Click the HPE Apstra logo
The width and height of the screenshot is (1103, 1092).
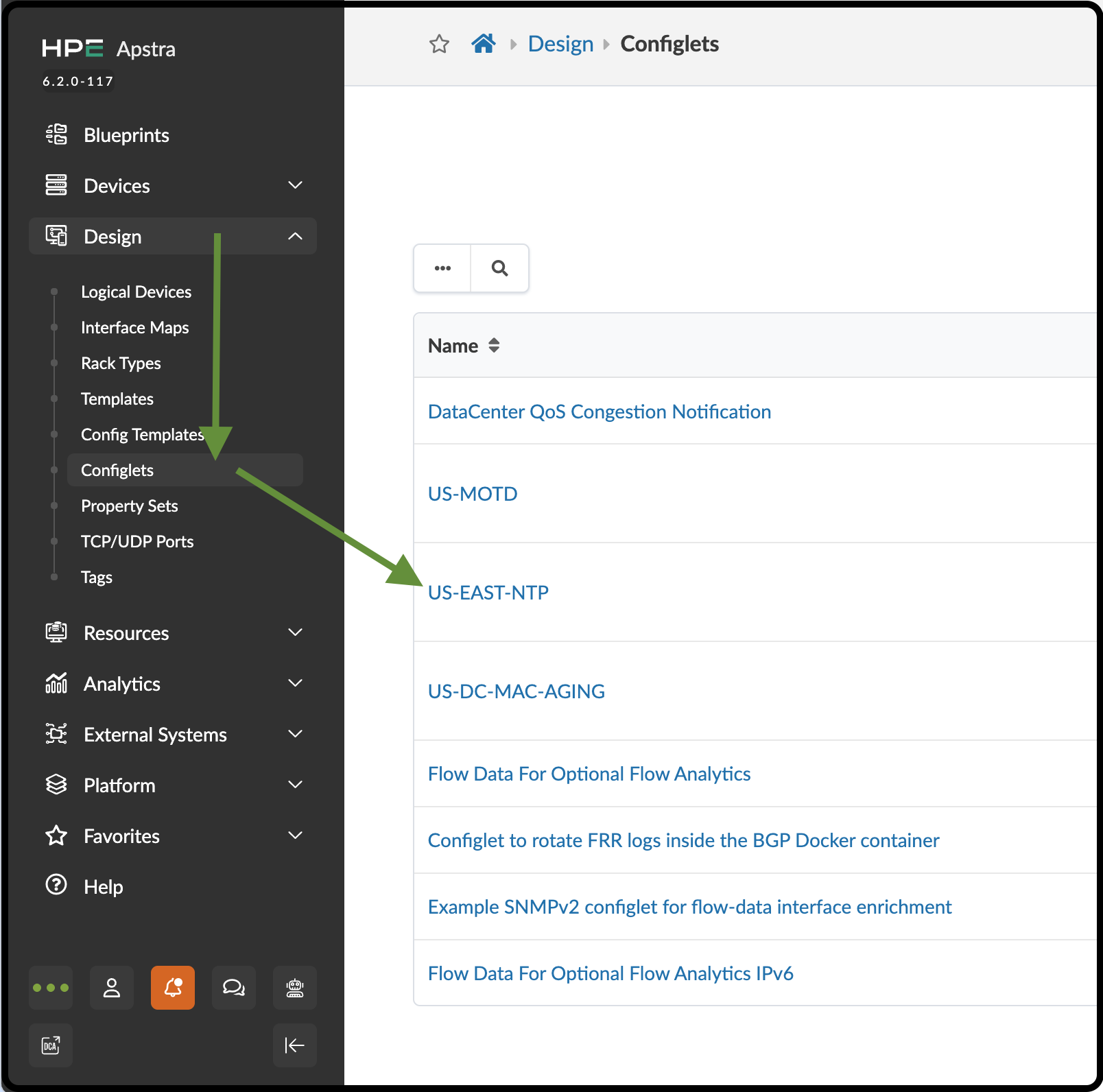click(x=109, y=49)
